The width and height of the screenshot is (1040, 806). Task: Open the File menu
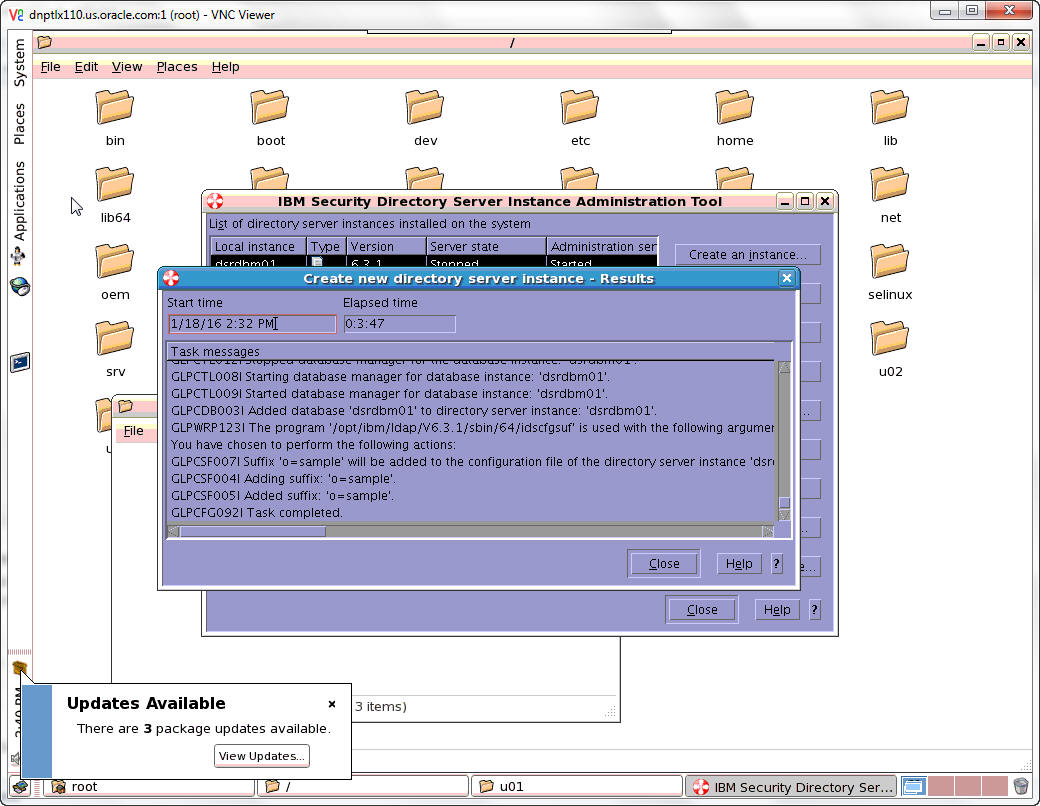coord(50,67)
